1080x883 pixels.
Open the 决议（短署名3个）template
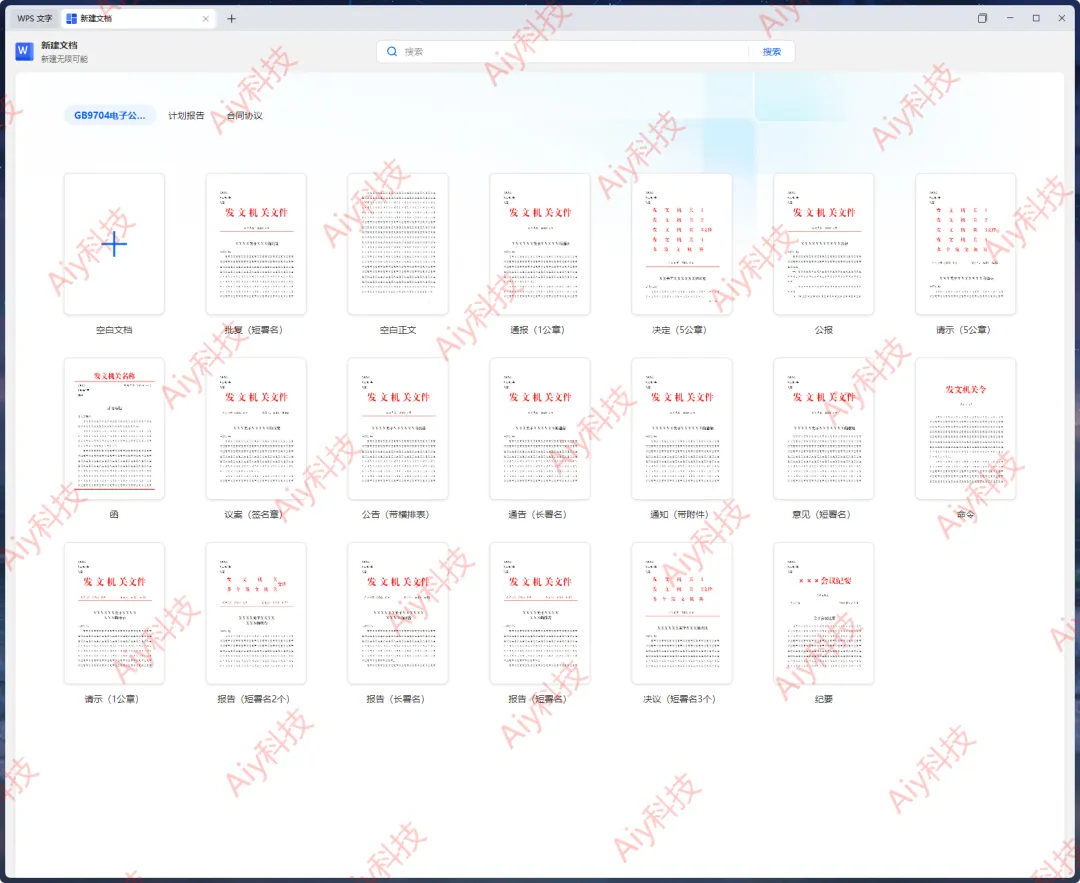click(x=682, y=613)
